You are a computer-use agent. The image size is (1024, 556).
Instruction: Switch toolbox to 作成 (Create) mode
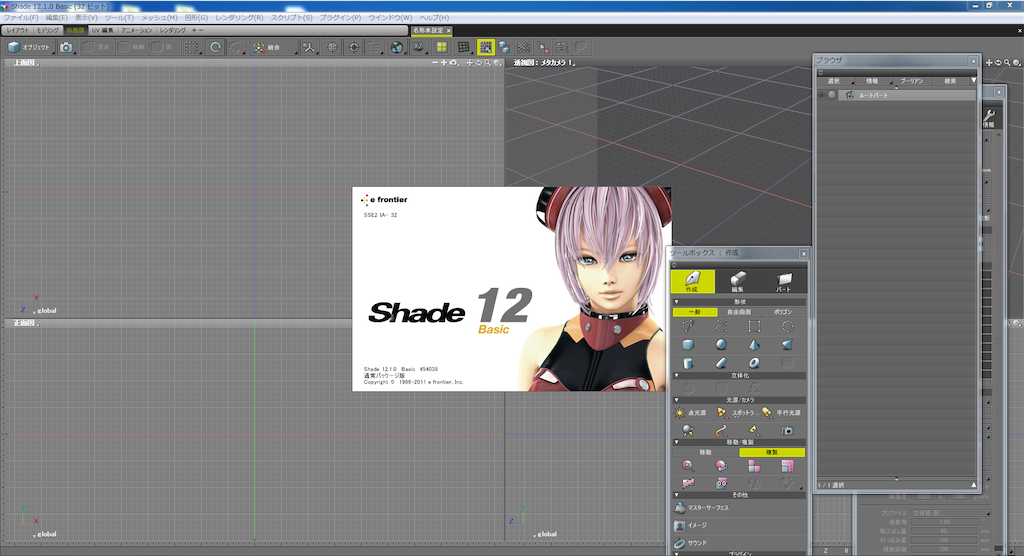pos(693,282)
